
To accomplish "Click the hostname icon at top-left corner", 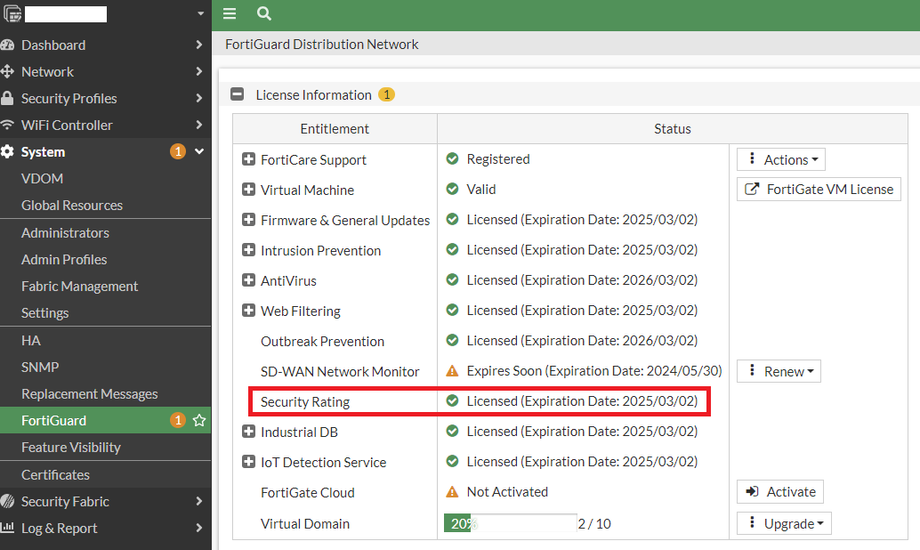I will pyautogui.click(x=10, y=14).
